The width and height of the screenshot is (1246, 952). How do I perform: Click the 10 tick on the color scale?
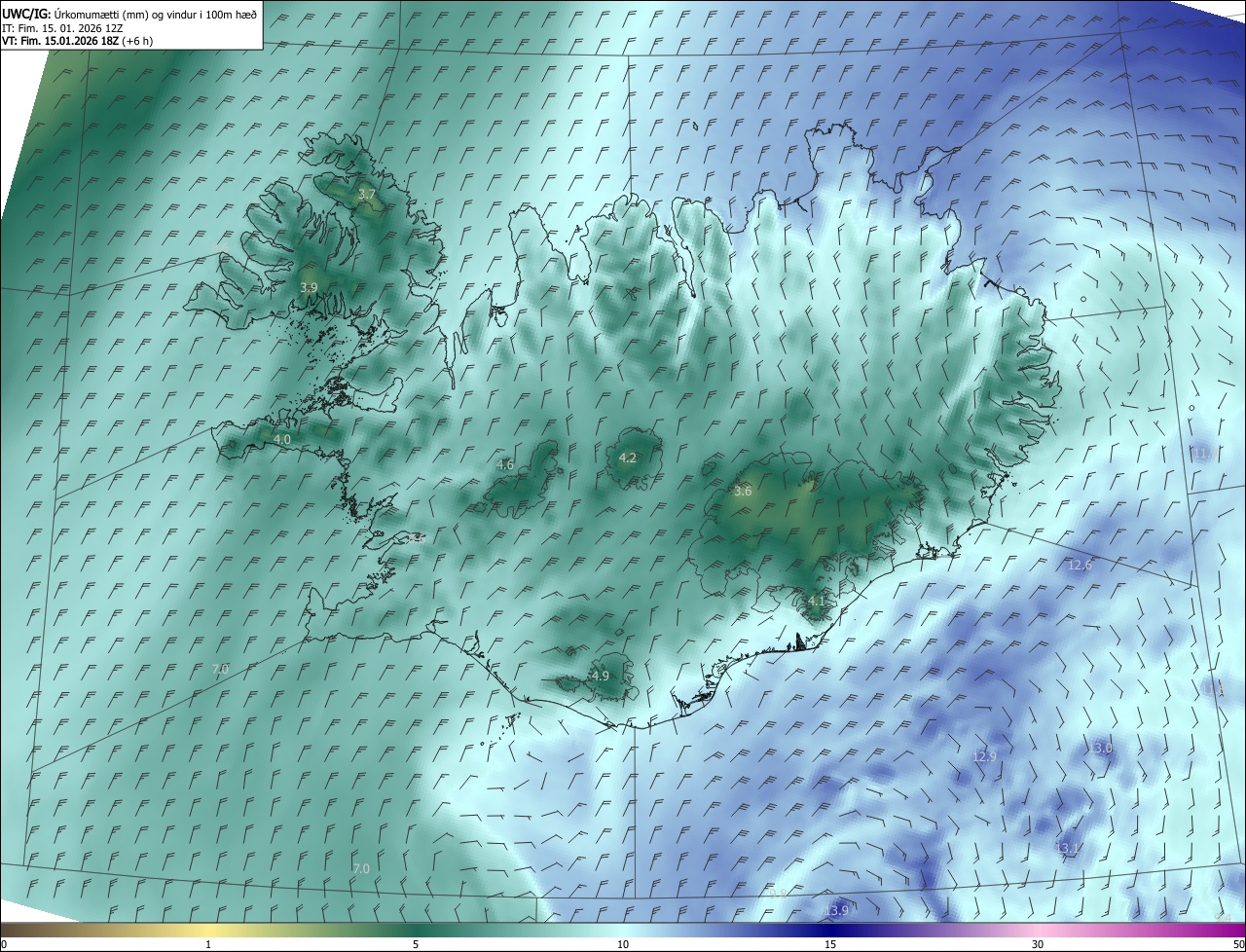pyautogui.click(x=623, y=944)
